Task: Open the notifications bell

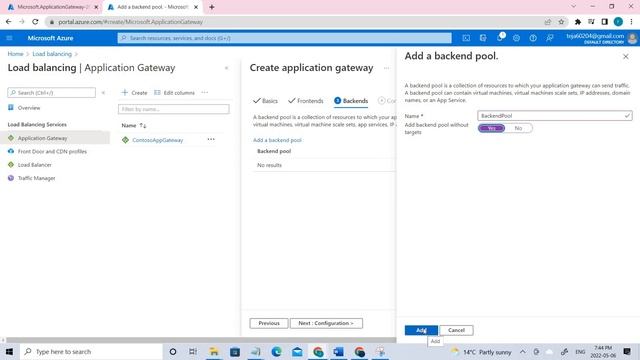Action: click(x=500, y=38)
